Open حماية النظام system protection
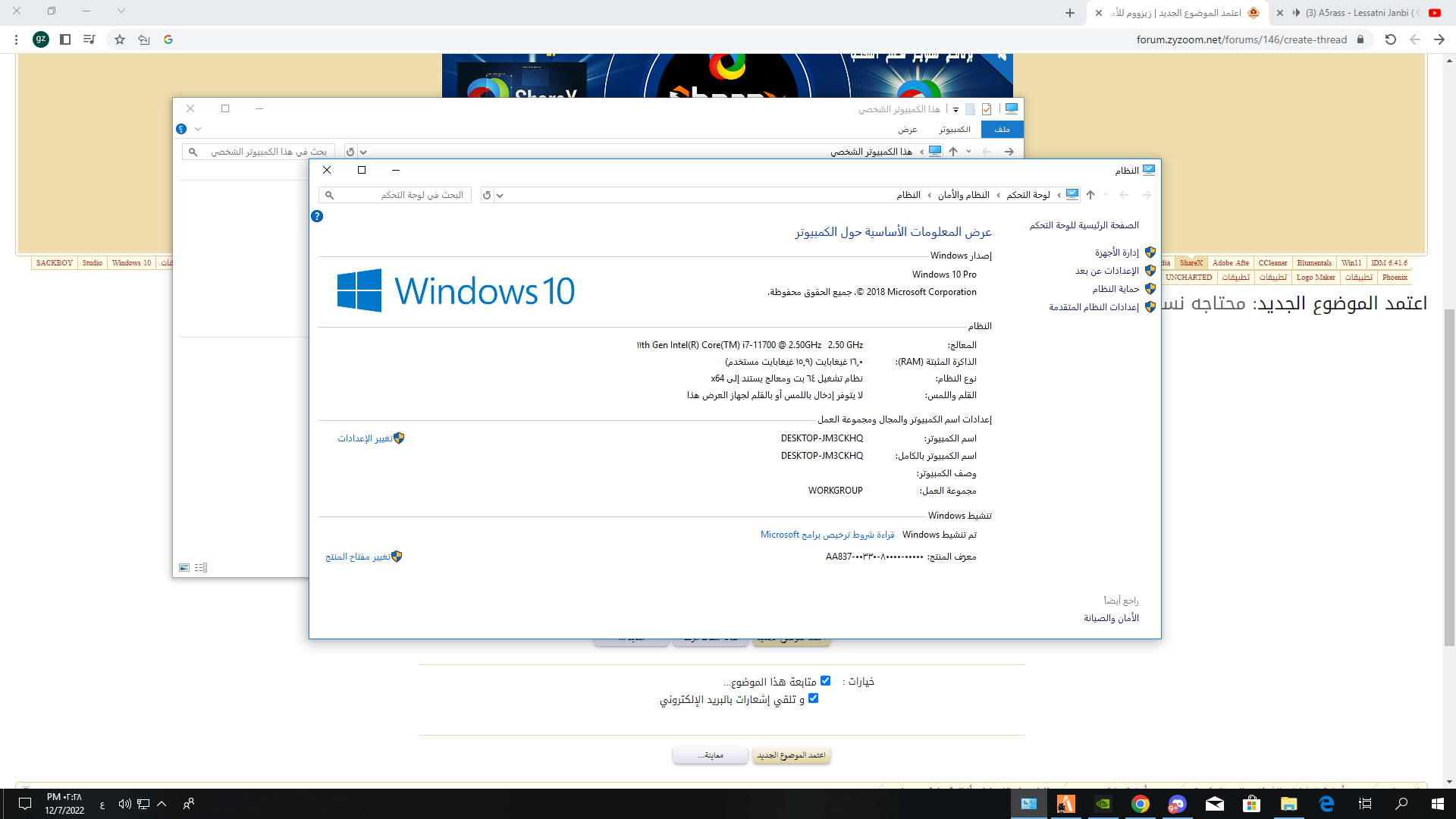The height and width of the screenshot is (819, 1456). (x=1116, y=289)
